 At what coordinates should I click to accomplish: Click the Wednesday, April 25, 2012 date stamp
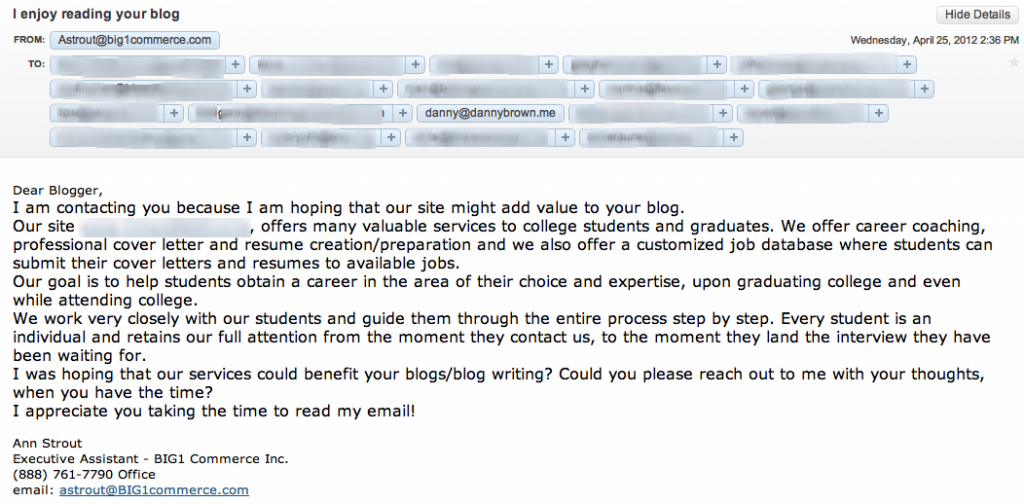point(935,40)
